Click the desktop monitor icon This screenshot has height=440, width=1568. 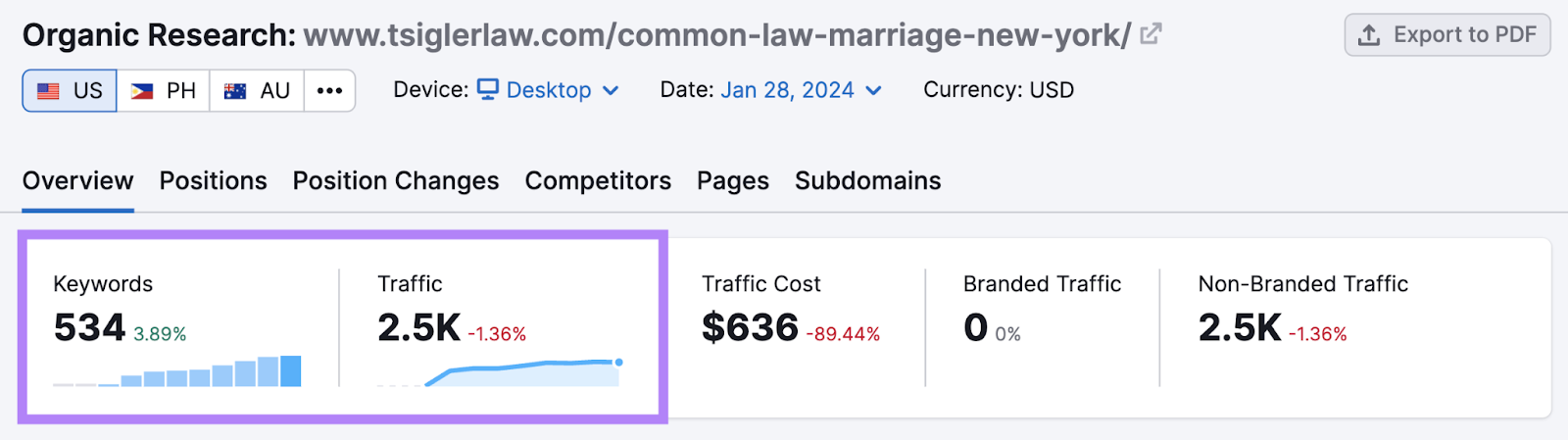488,89
